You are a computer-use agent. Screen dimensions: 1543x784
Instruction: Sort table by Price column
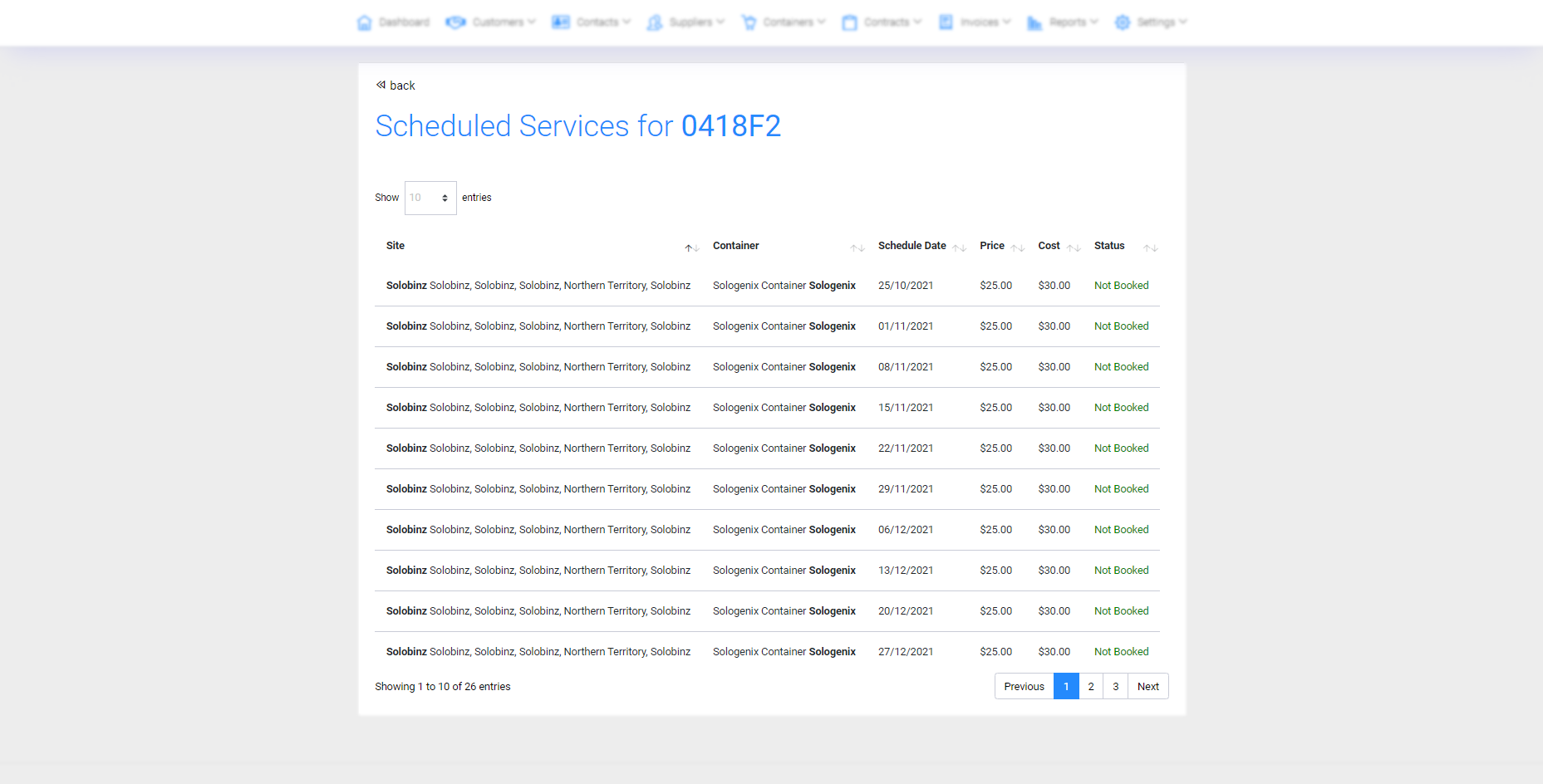(992, 246)
